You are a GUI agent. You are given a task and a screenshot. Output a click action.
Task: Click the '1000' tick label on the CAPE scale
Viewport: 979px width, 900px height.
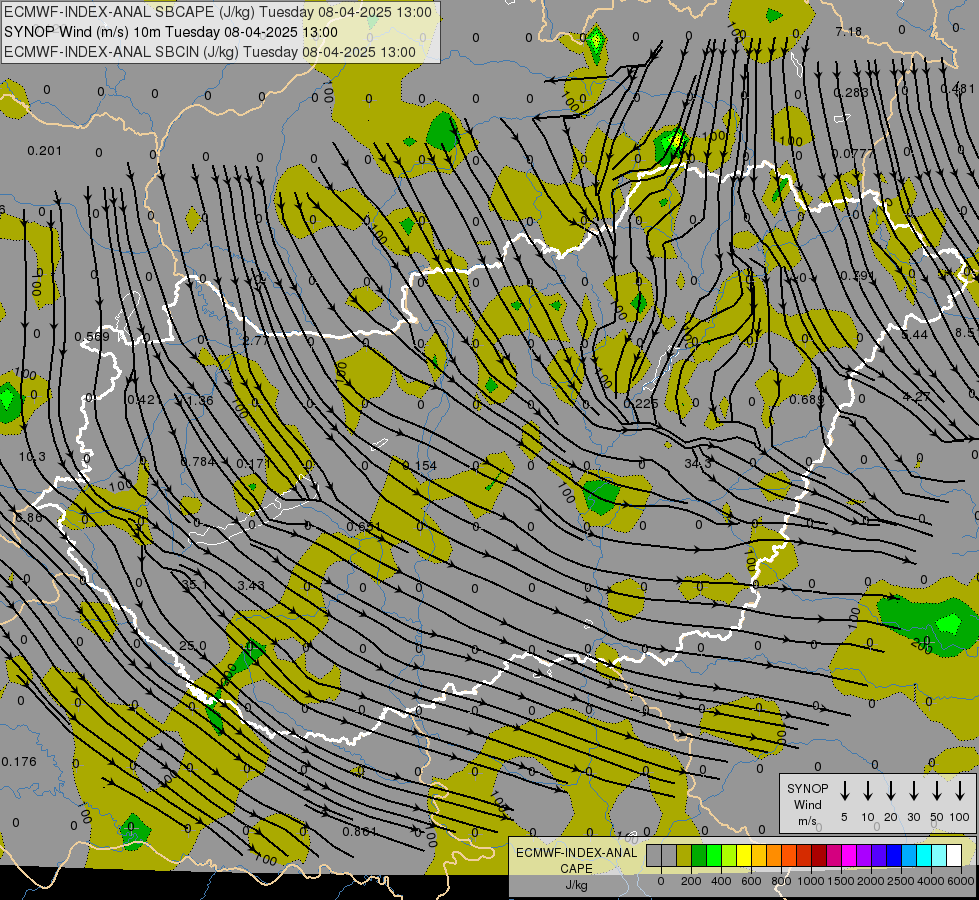(811, 881)
